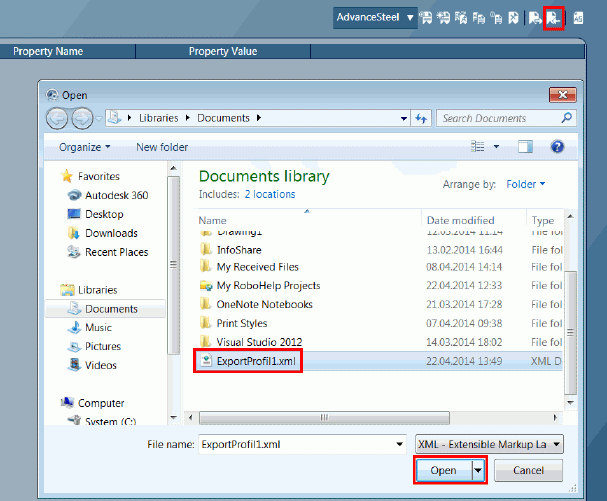This screenshot has width=607, height=501.
Task: Click the Libraries breadcrumb in address bar
Action: tap(159, 118)
